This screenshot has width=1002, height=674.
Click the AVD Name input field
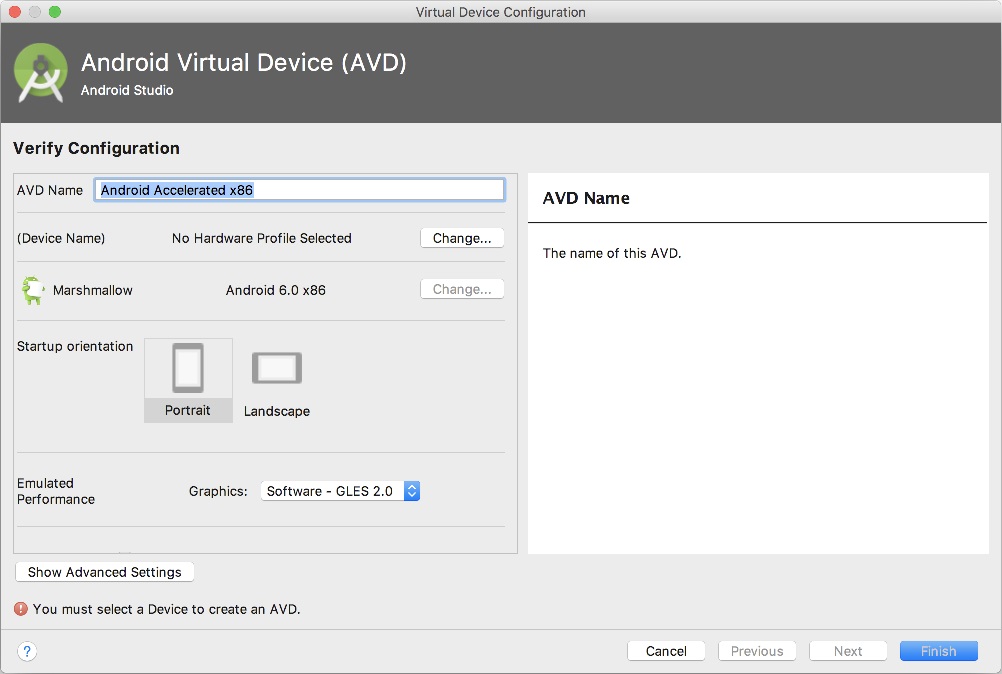click(x=299, y=190)
